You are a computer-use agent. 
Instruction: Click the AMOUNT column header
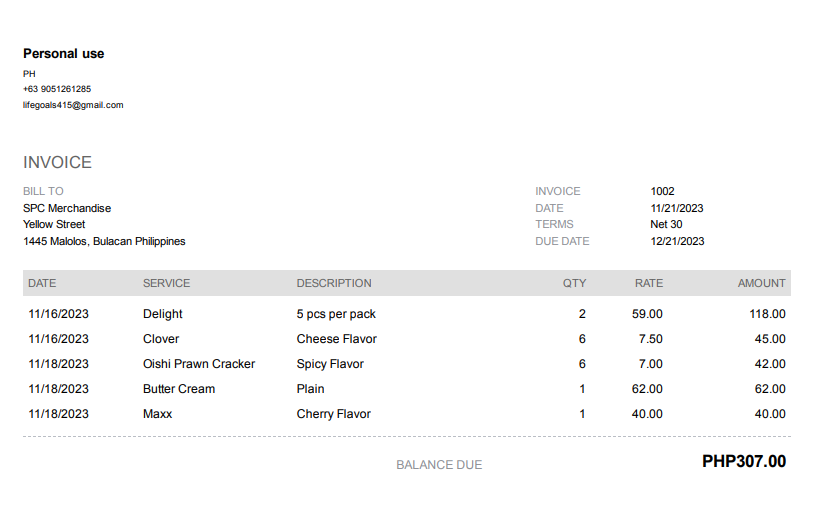point(761,283)
